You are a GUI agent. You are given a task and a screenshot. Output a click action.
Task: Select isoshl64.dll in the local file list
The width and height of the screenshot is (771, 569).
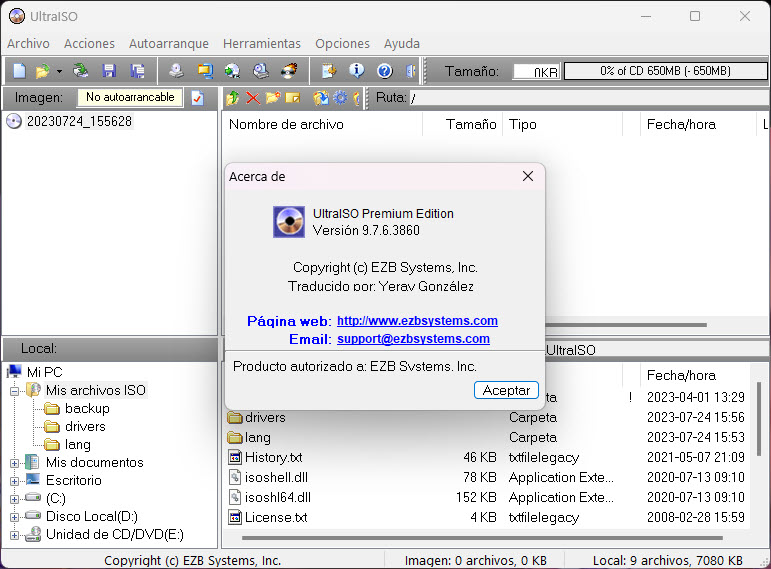tap(278, 498)
